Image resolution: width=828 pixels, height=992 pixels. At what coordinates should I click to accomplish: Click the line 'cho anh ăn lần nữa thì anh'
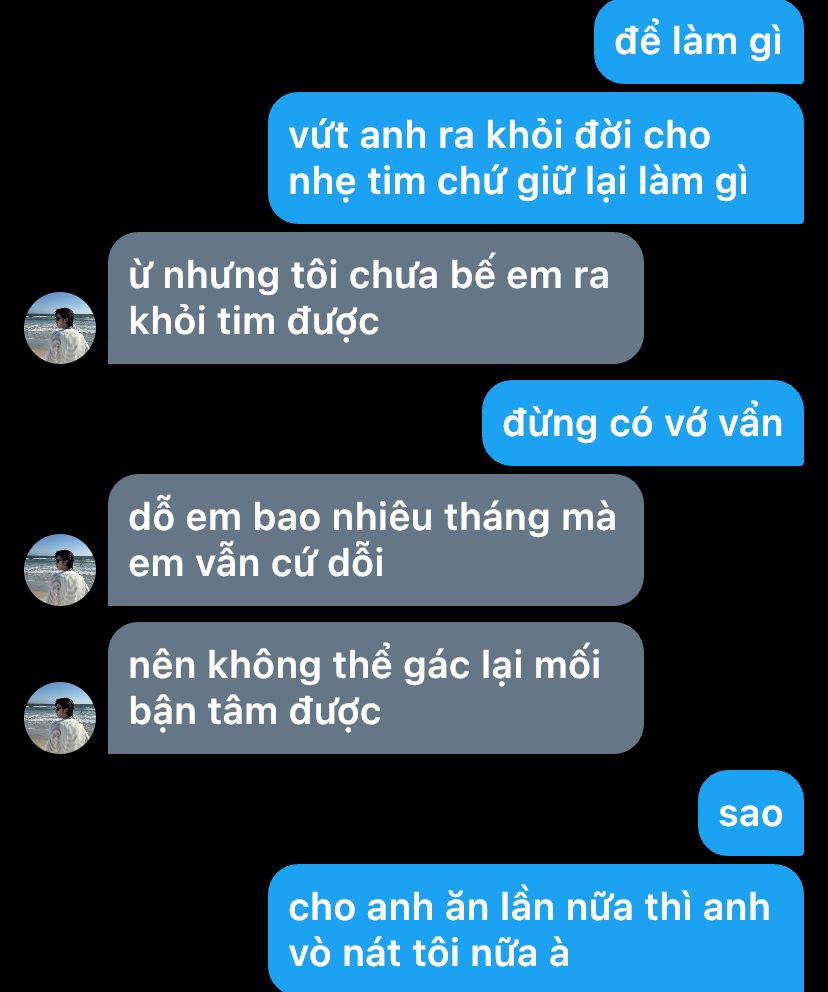click(x=529, y=907)
